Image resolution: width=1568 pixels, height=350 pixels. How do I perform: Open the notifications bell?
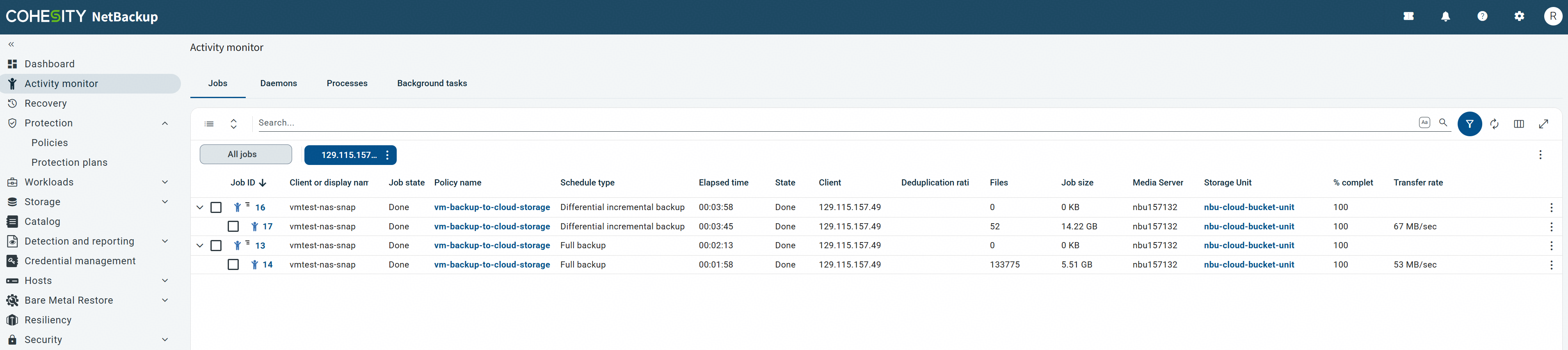(1446, 16)
